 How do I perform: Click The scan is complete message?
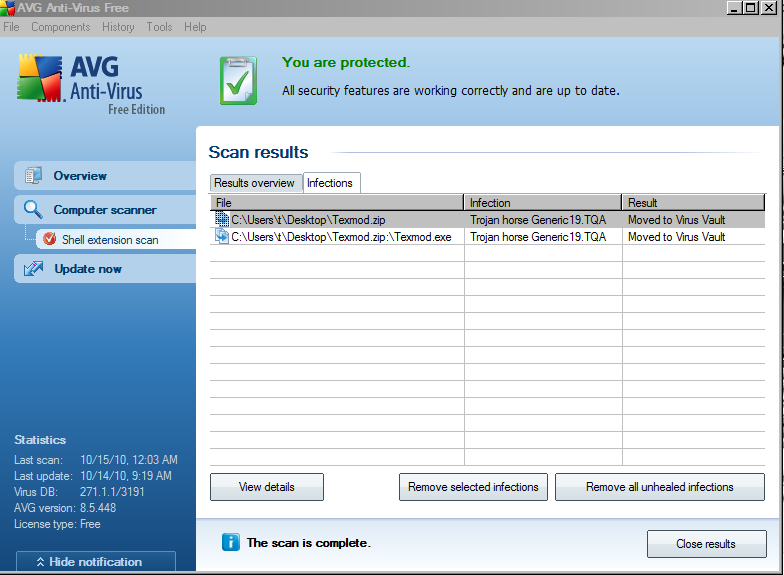[x=308, y=542]
